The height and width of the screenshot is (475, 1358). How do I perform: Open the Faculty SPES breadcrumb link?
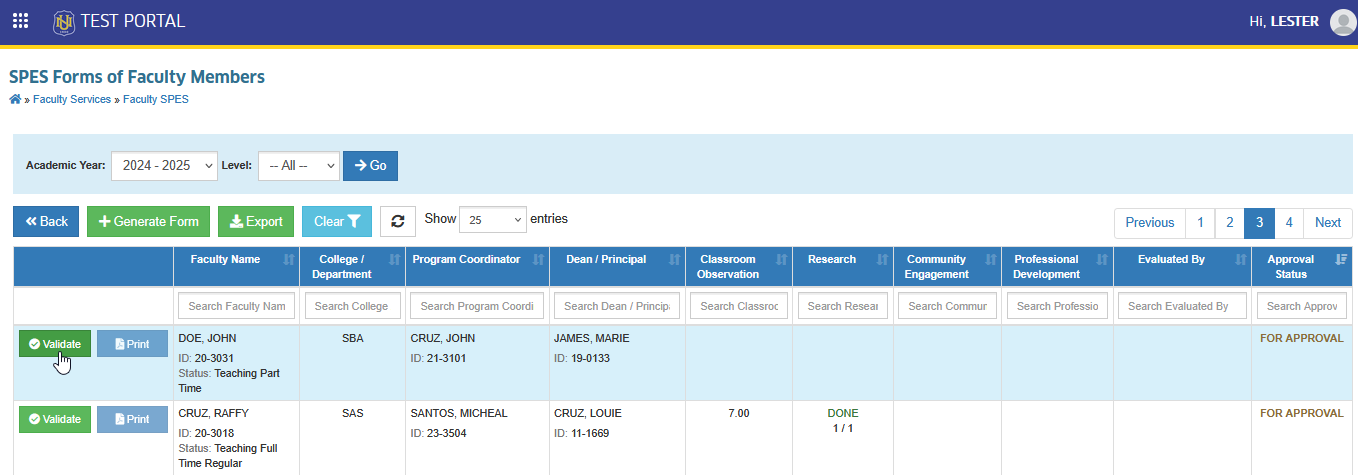[x=156, y=100]
